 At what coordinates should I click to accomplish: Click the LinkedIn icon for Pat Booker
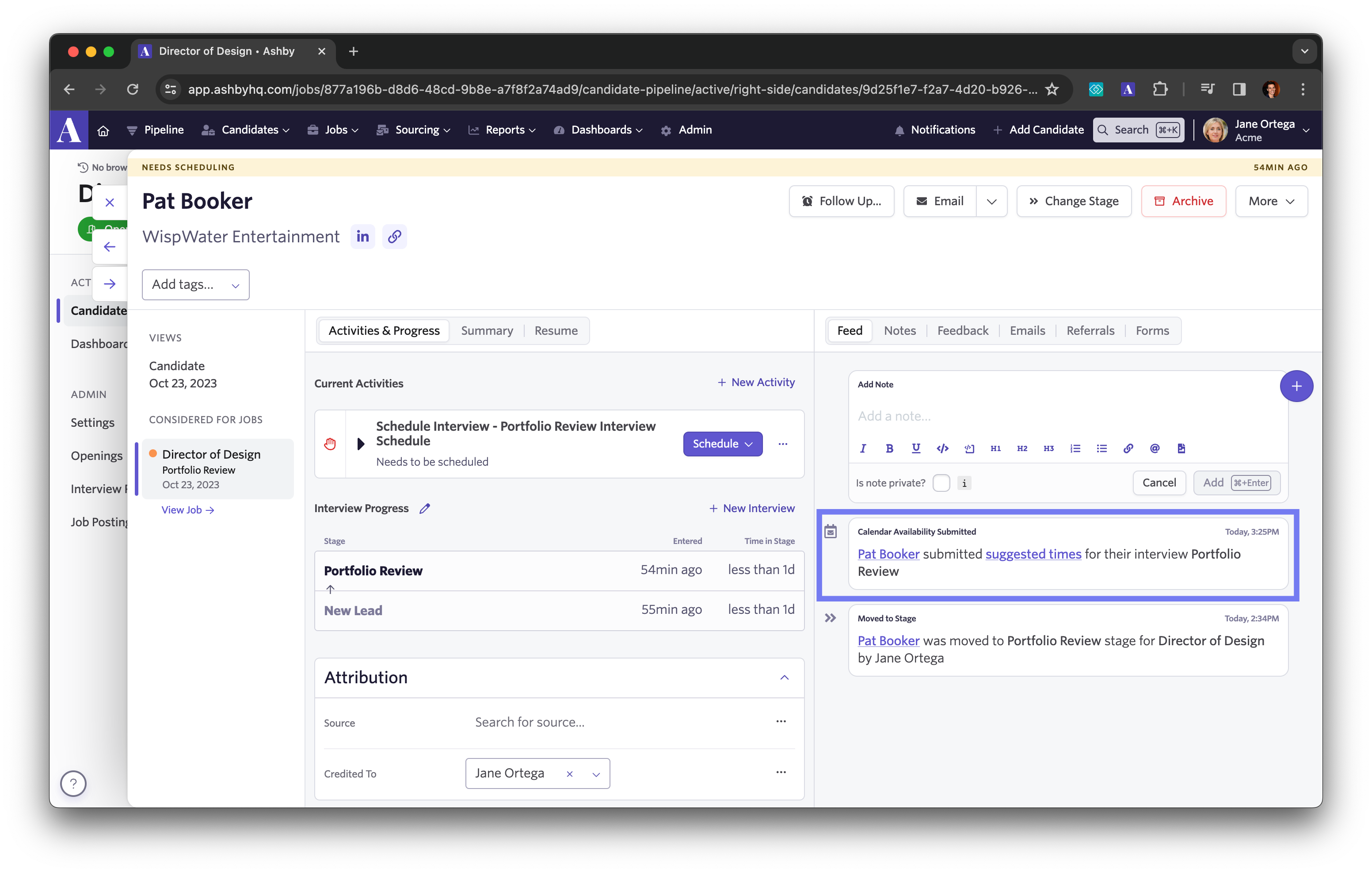(363, 237)
